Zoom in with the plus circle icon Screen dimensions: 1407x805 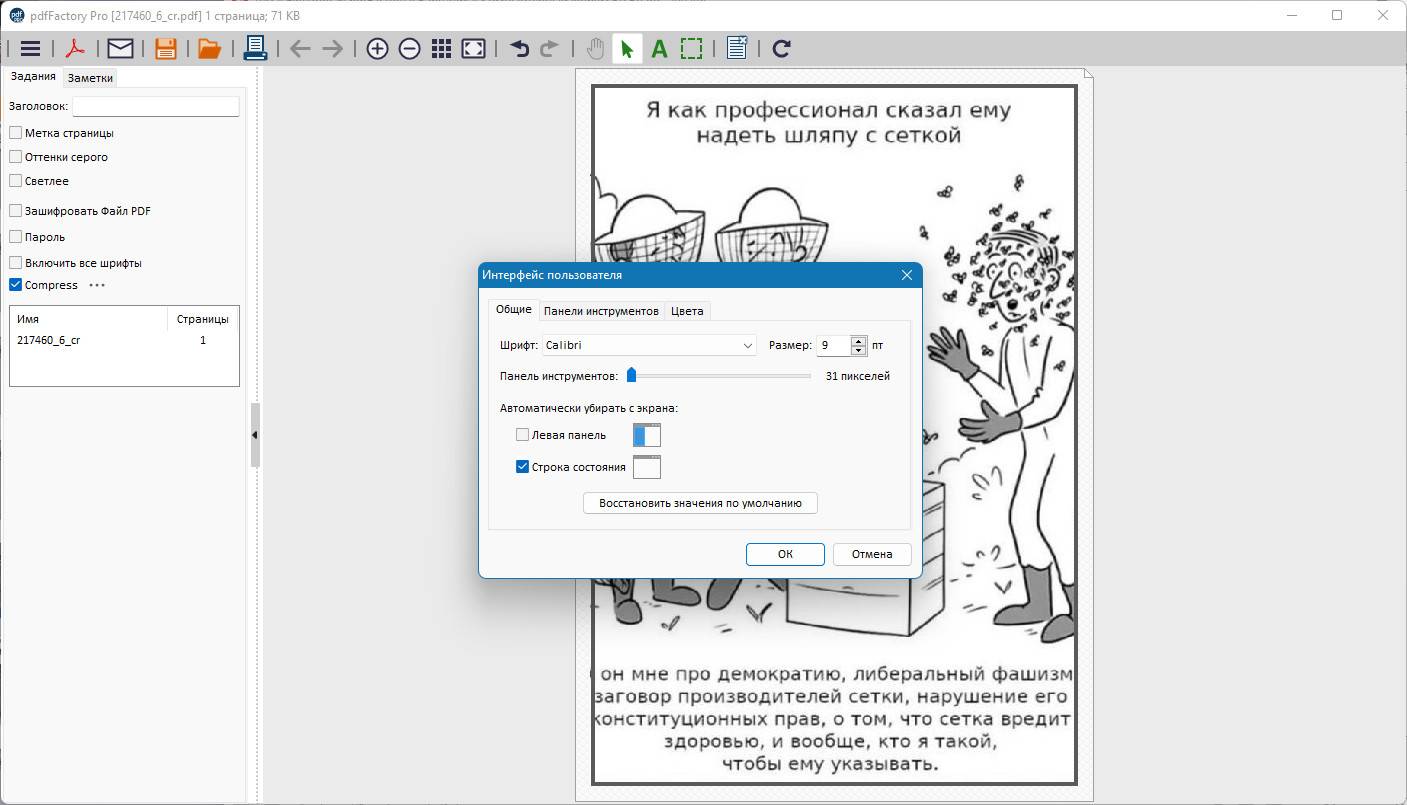coord(377,49)
